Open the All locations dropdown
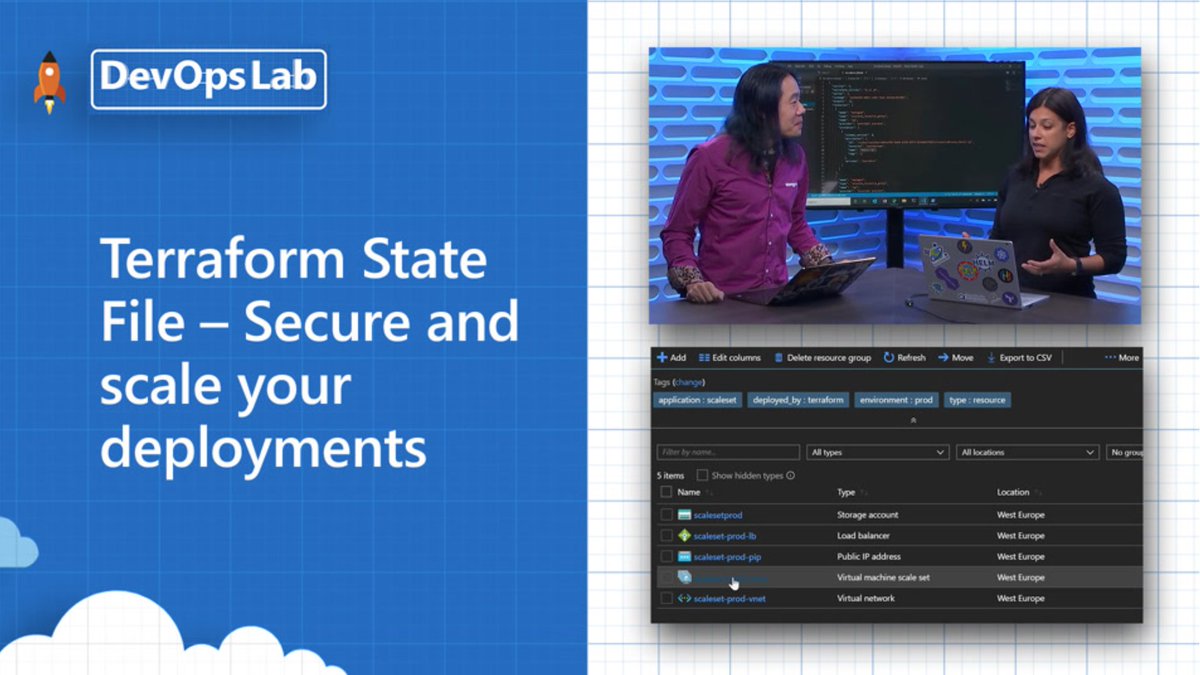 1028,453
